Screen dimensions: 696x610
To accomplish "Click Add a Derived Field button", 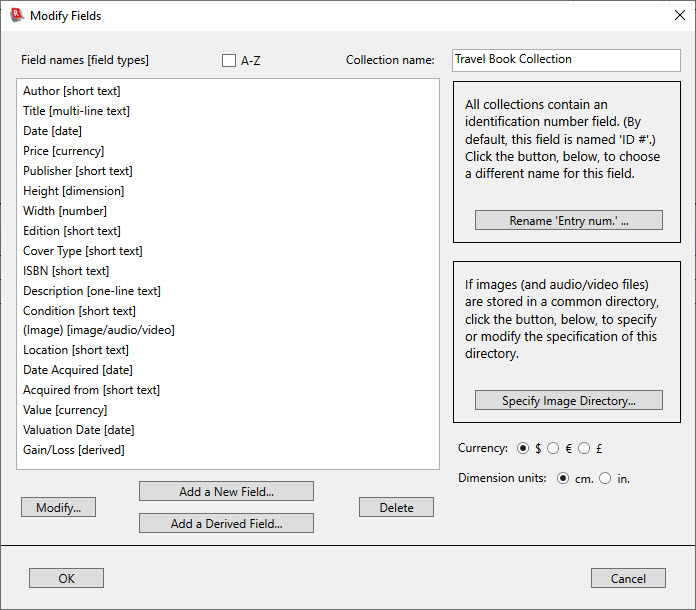I will 226,523.
